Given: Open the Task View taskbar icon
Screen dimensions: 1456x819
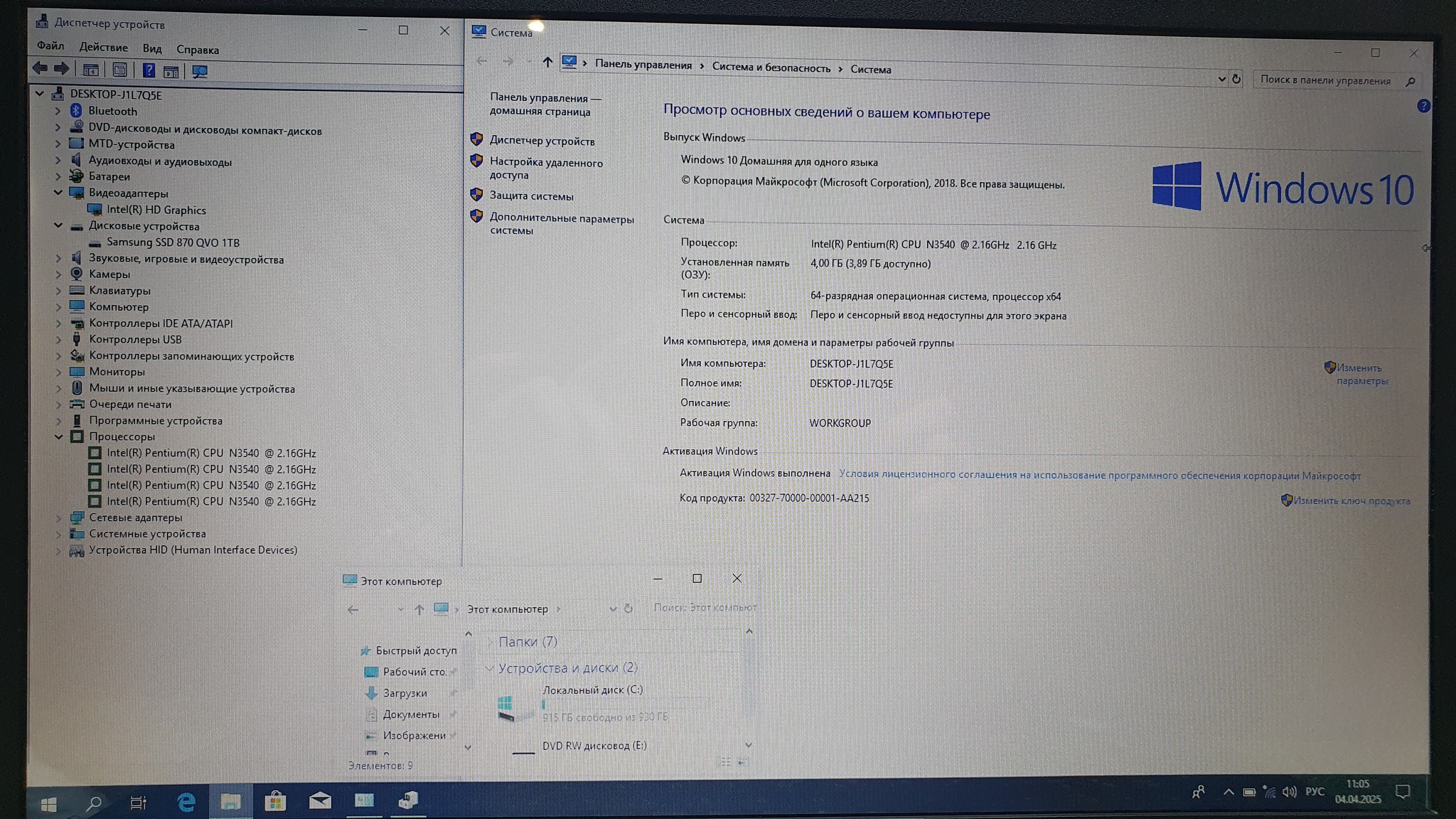Looking at the screenshot, I should (139, 803).
